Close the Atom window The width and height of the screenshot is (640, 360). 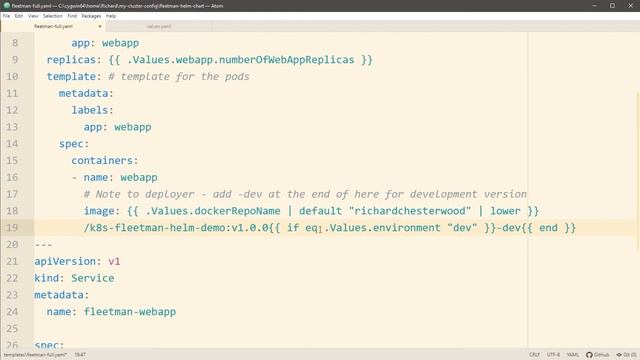click(x=630, y=6)
